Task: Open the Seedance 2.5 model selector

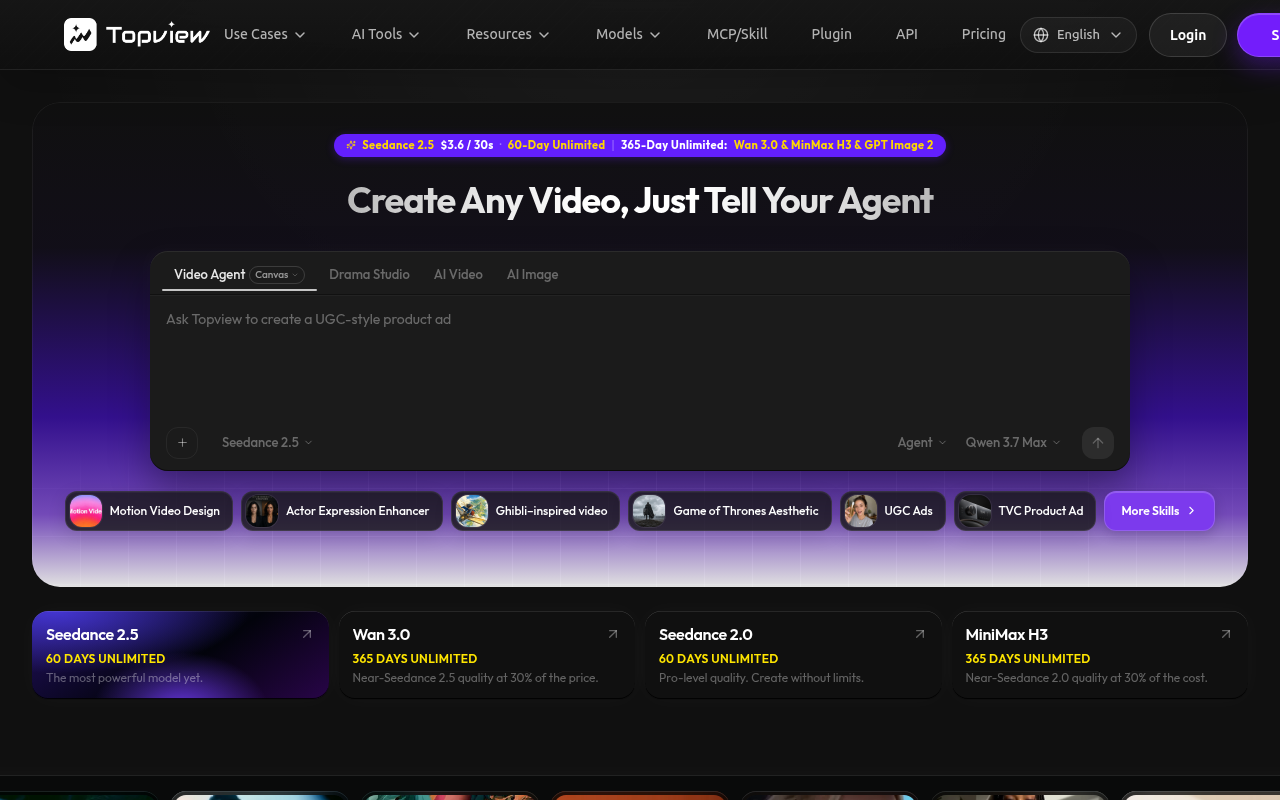Action: point(267,442)
